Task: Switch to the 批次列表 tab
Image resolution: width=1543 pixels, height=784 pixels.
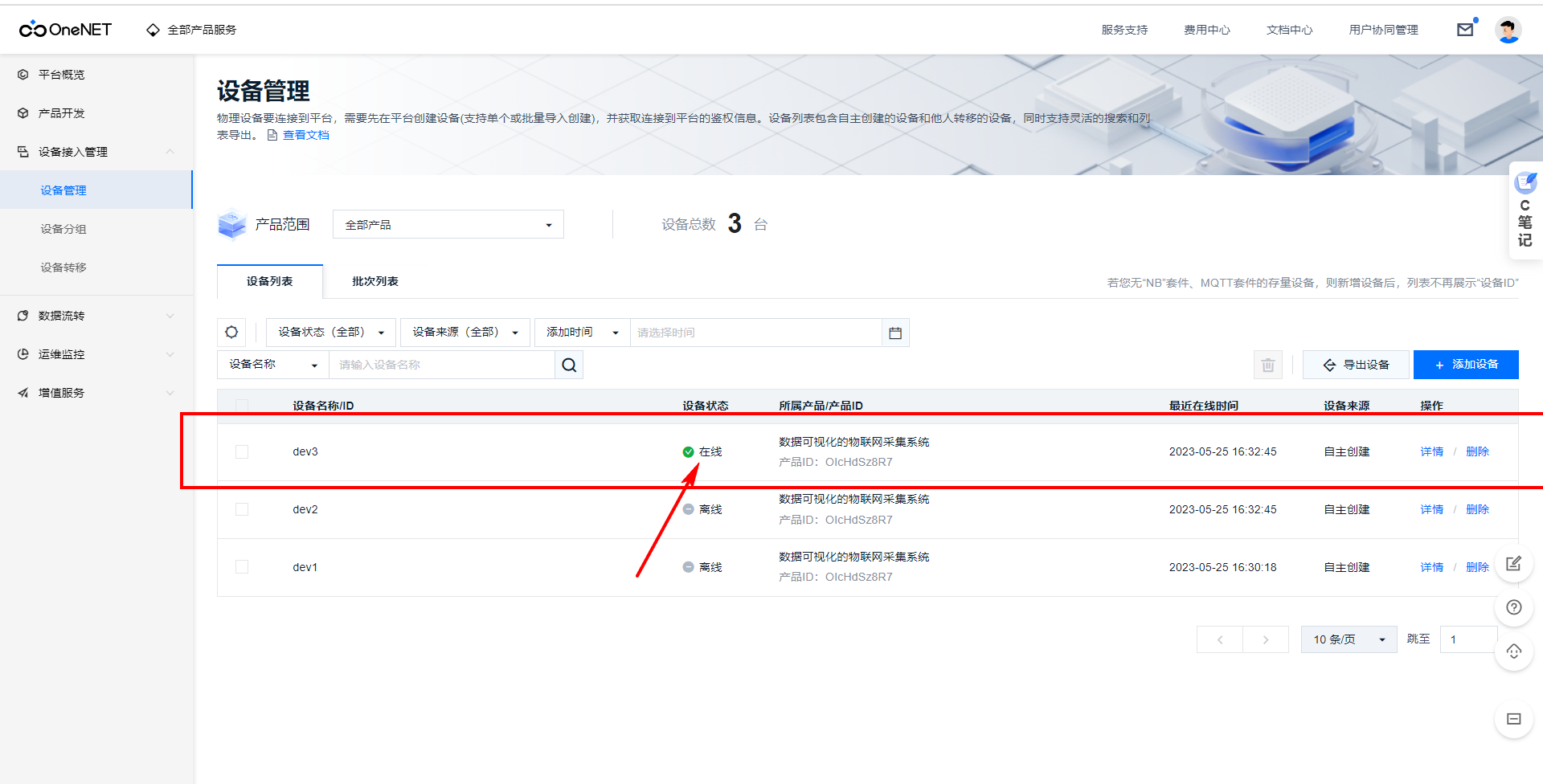Action: click(375, 281)
